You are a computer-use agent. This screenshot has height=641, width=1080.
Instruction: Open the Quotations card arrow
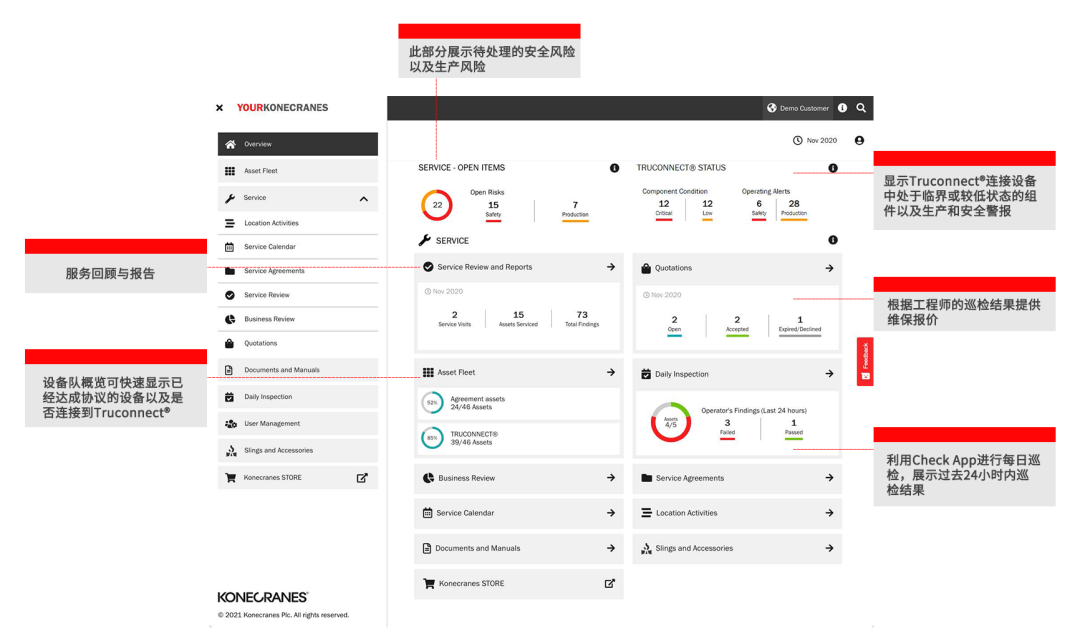[x=829, y=268]
